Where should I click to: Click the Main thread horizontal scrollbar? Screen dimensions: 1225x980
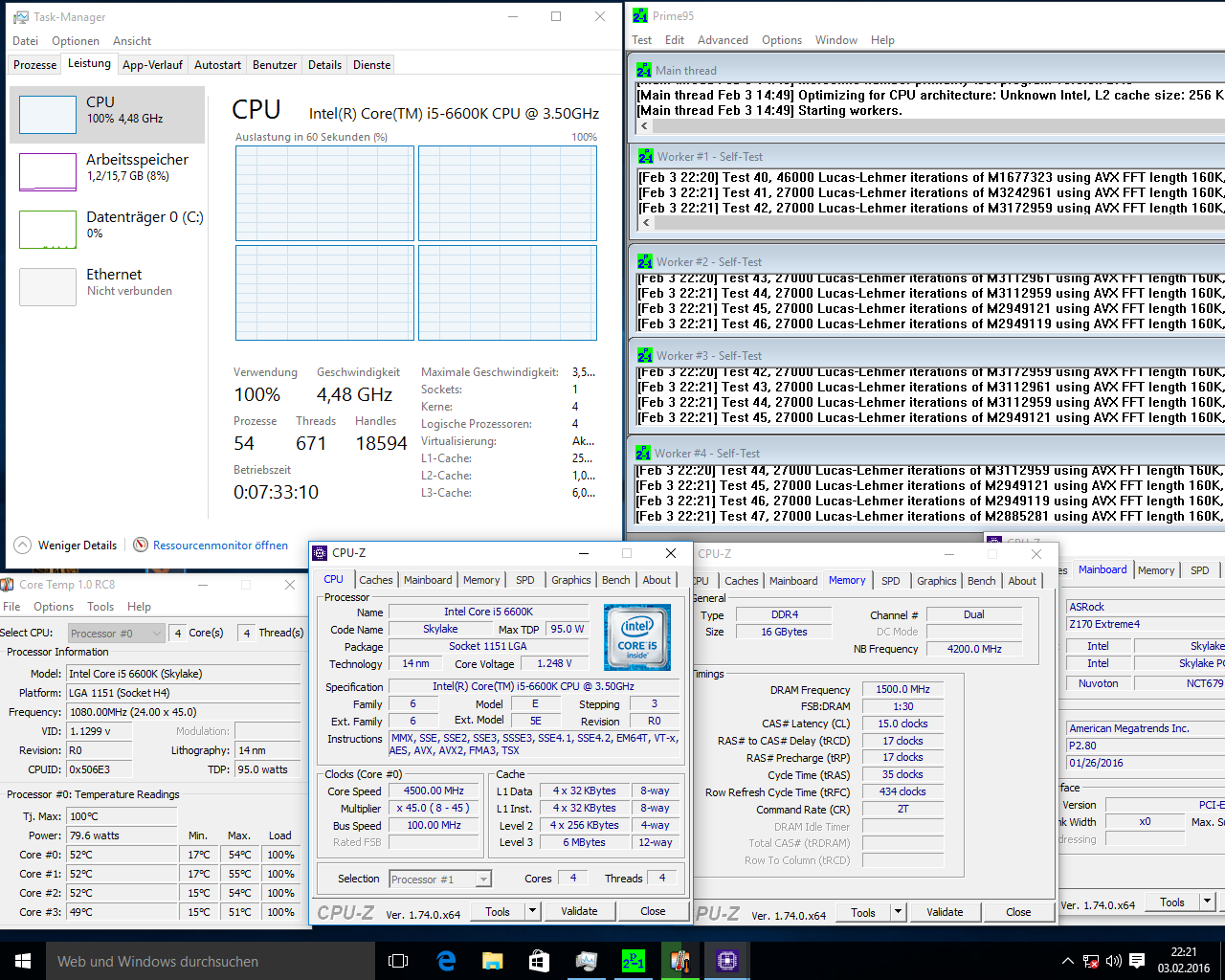930,126
